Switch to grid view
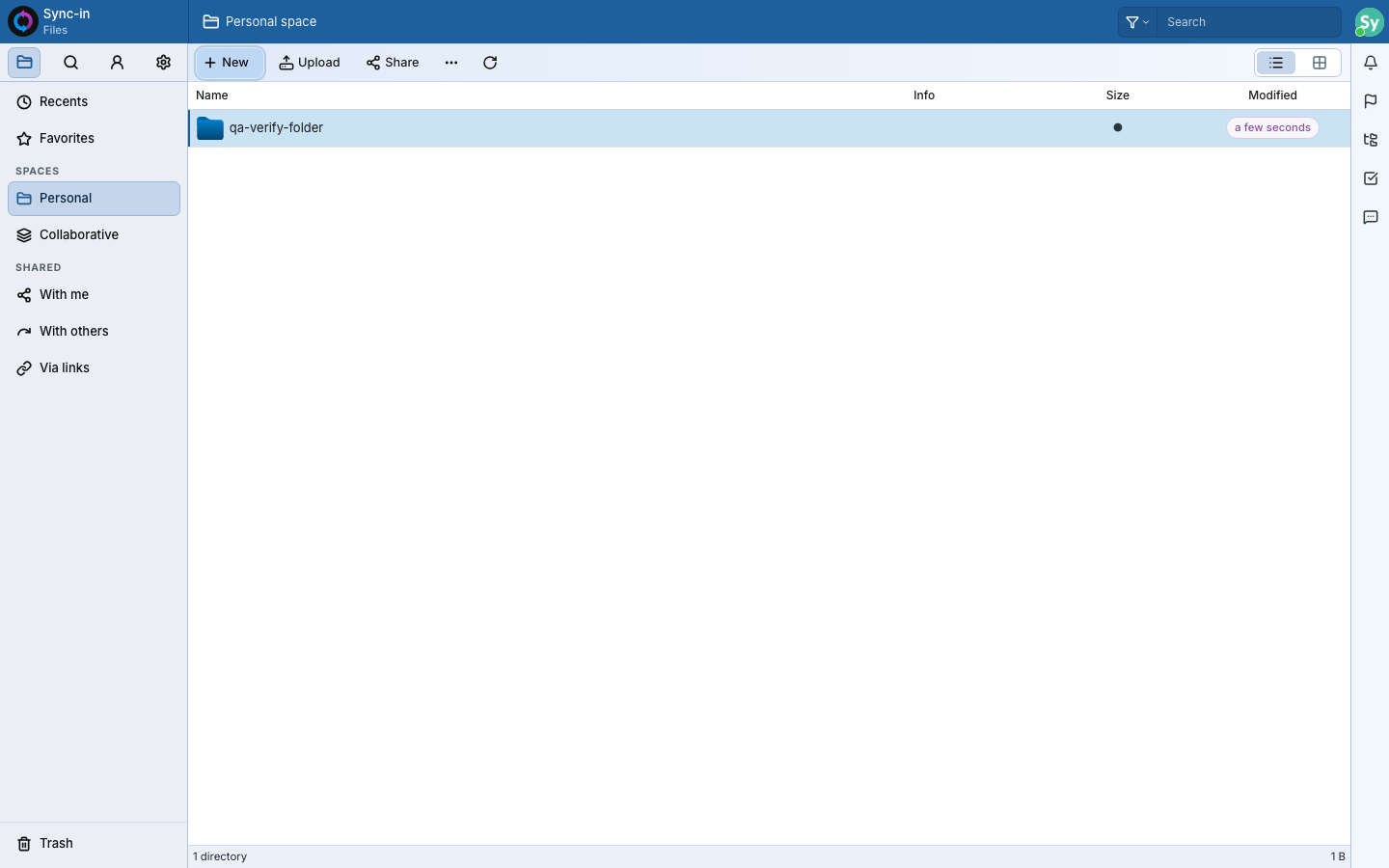1389x868 pixels. [1320, 63]
